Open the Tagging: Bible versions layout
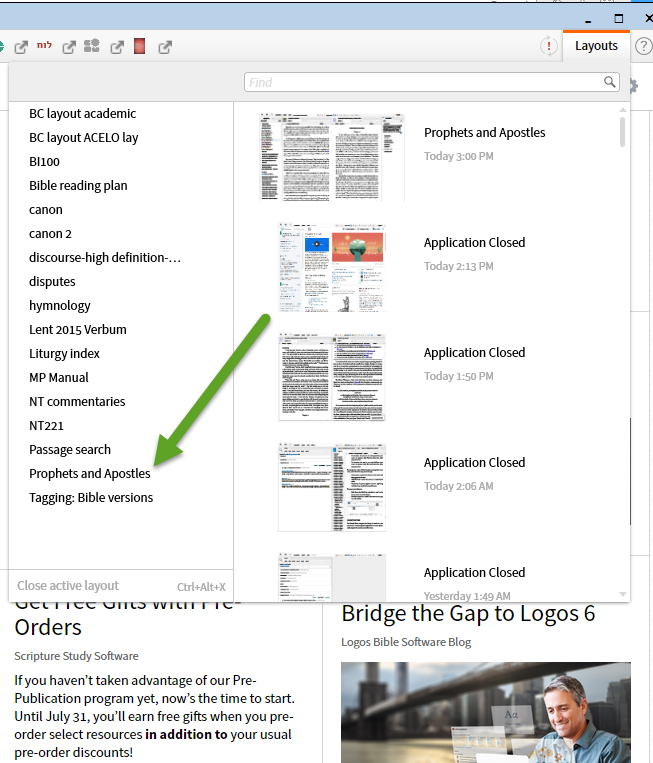 pyautogui.click(x=91, y=498)
